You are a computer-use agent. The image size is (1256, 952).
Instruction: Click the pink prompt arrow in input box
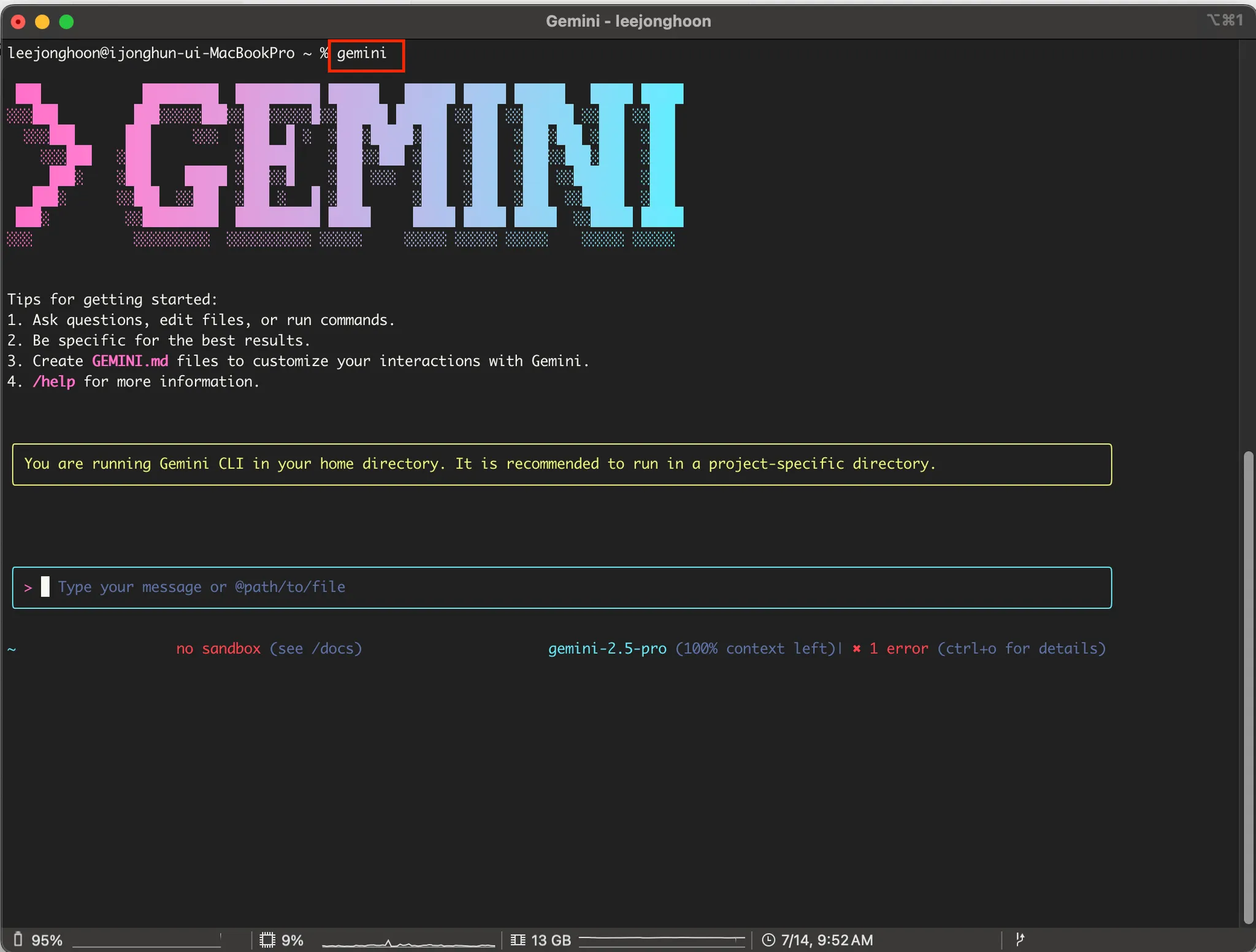28,588
